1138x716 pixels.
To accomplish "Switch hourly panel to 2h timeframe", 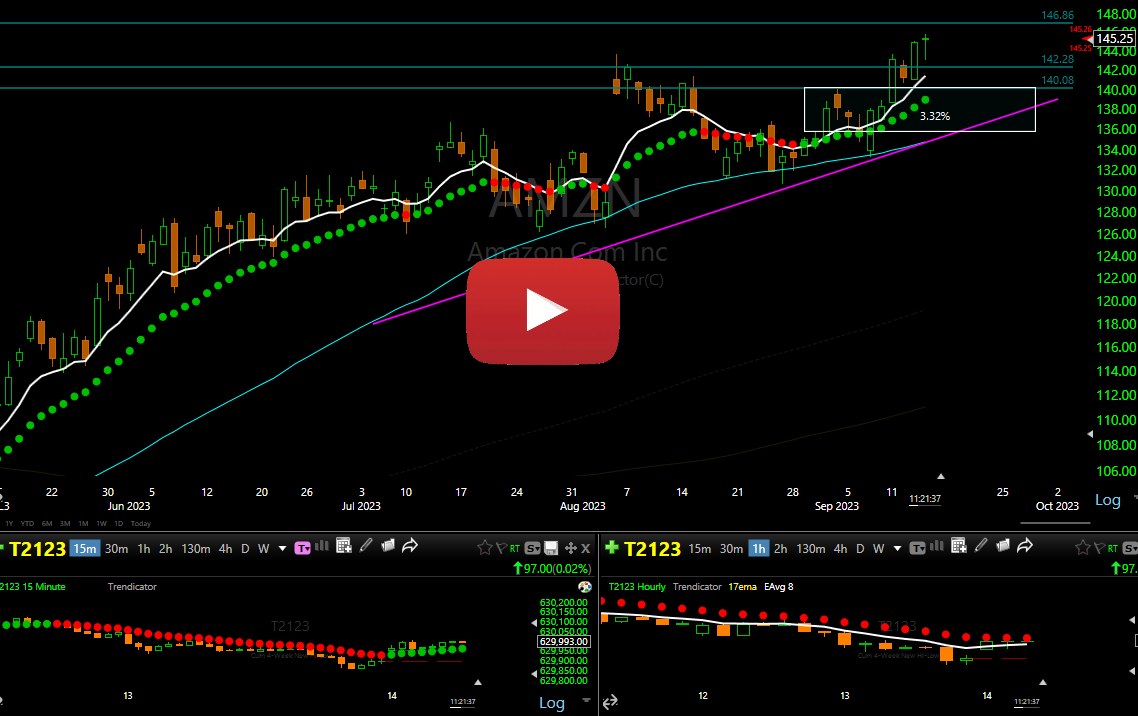I will tap(780, 548).
